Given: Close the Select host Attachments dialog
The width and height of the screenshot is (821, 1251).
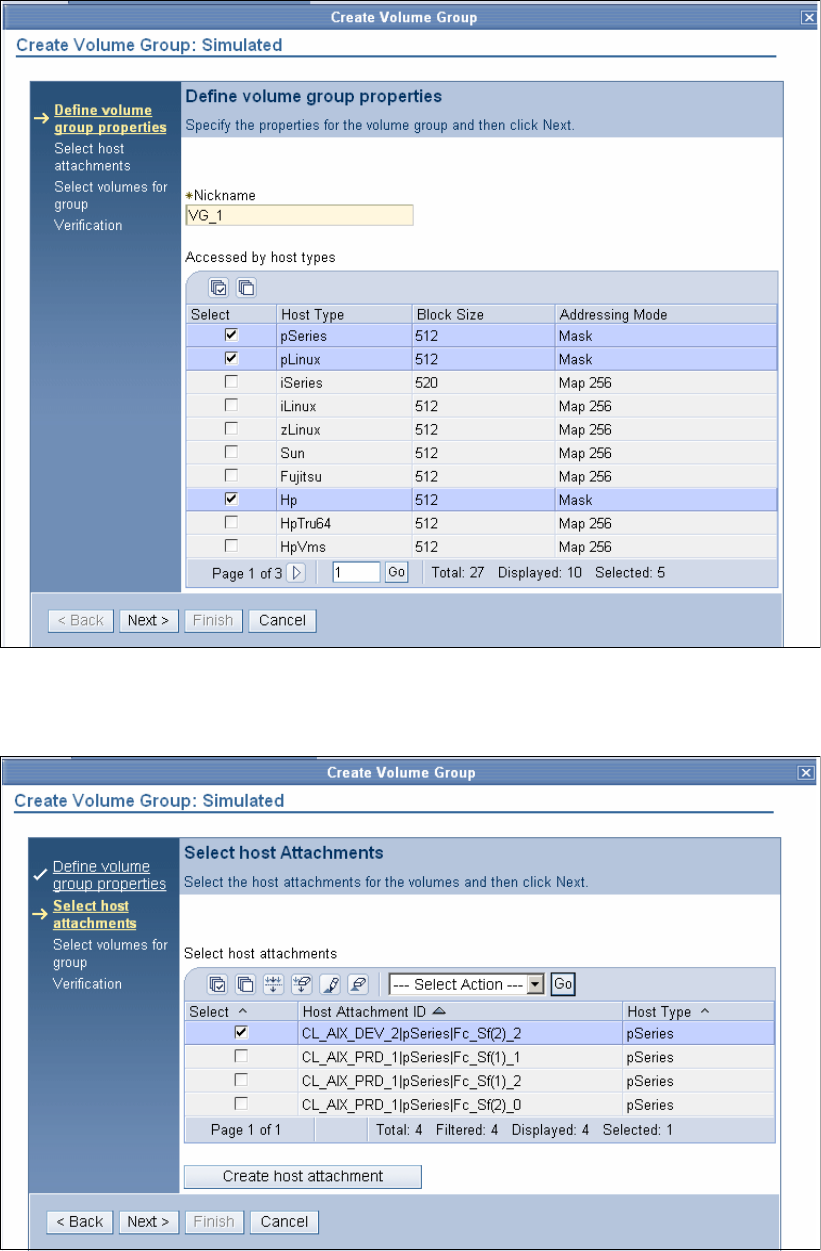Looking at the screenshot, I should tap(806, 772).
